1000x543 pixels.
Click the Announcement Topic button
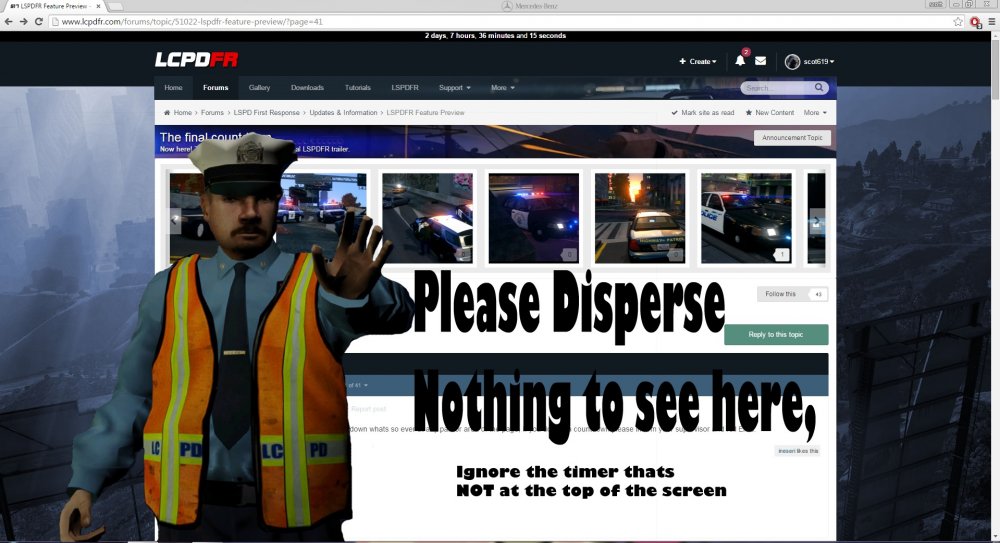792,138
